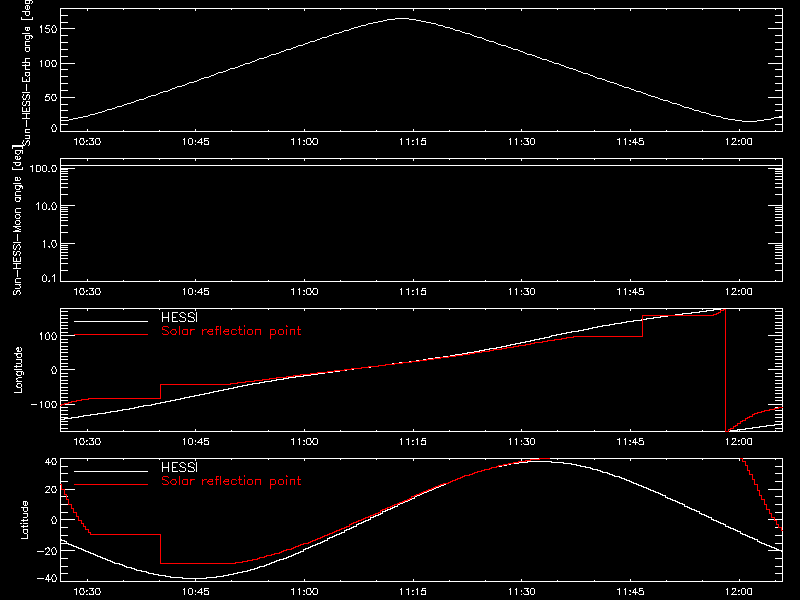Click 11:30 time label under Latitude plot
The width and height of the screenshot is (800, 600).
pyautogui.click(x=521, y=591)
